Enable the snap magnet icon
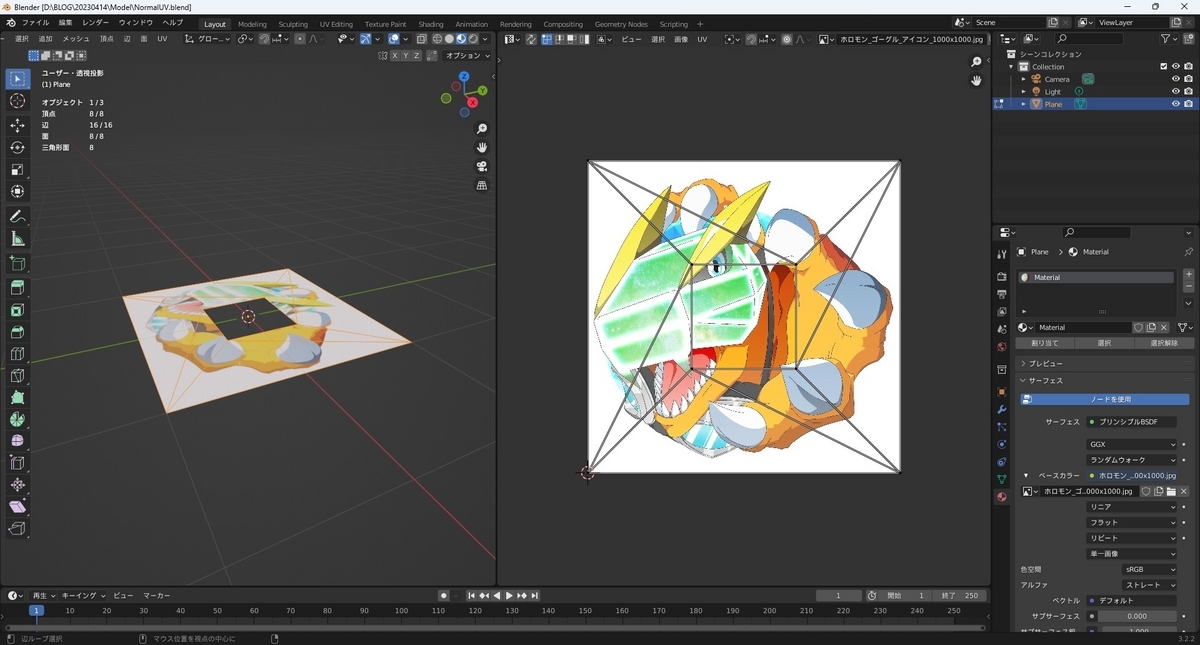Image resolution: width=1200 pixels, height=645 pixels. tap(264, 39)
